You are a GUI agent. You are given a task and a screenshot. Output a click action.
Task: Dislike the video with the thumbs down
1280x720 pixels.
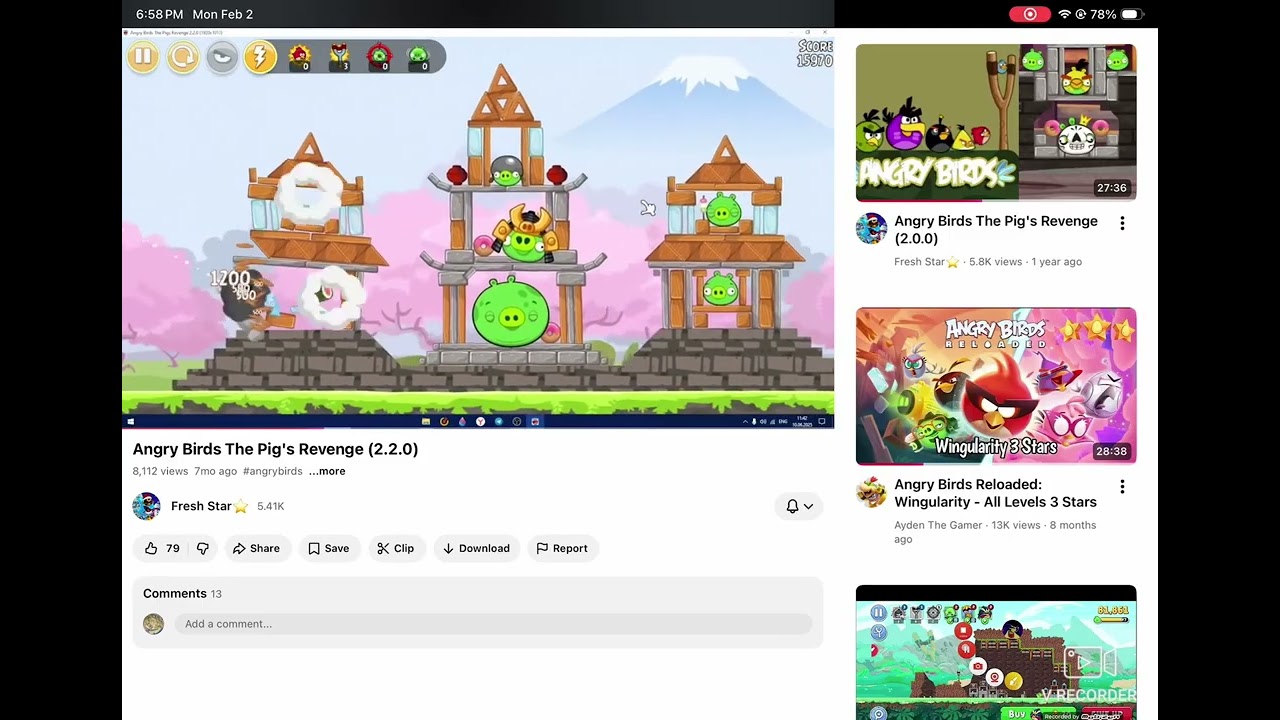point(203,548)
